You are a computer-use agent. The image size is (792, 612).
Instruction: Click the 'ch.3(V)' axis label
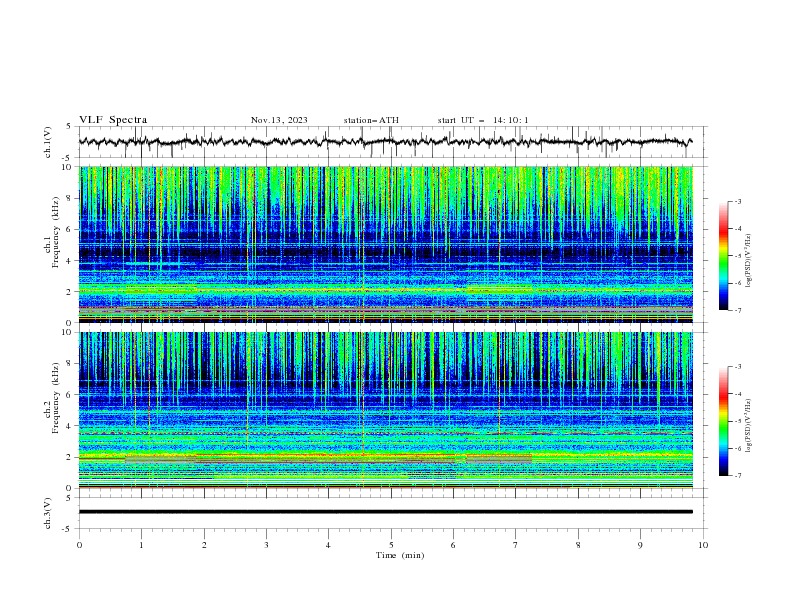[47, 513]
